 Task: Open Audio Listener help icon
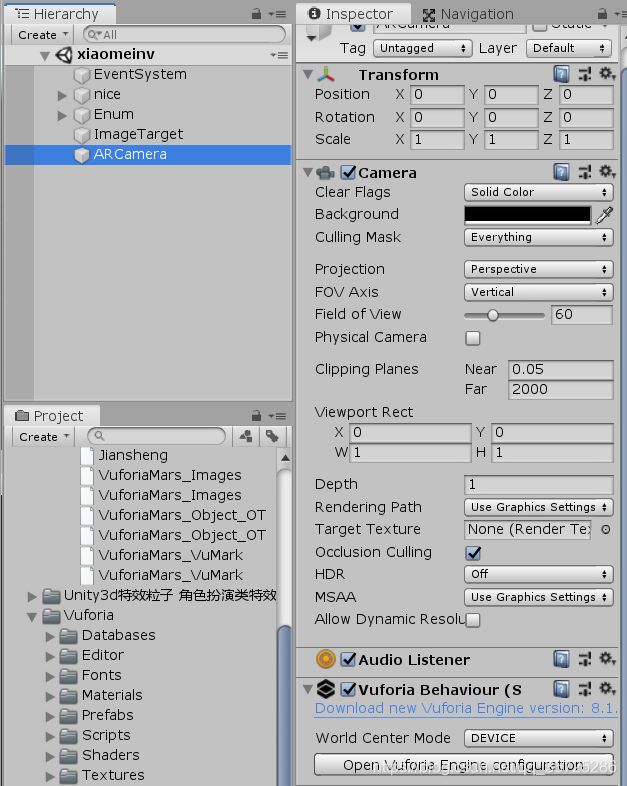(x=561, y=659)
